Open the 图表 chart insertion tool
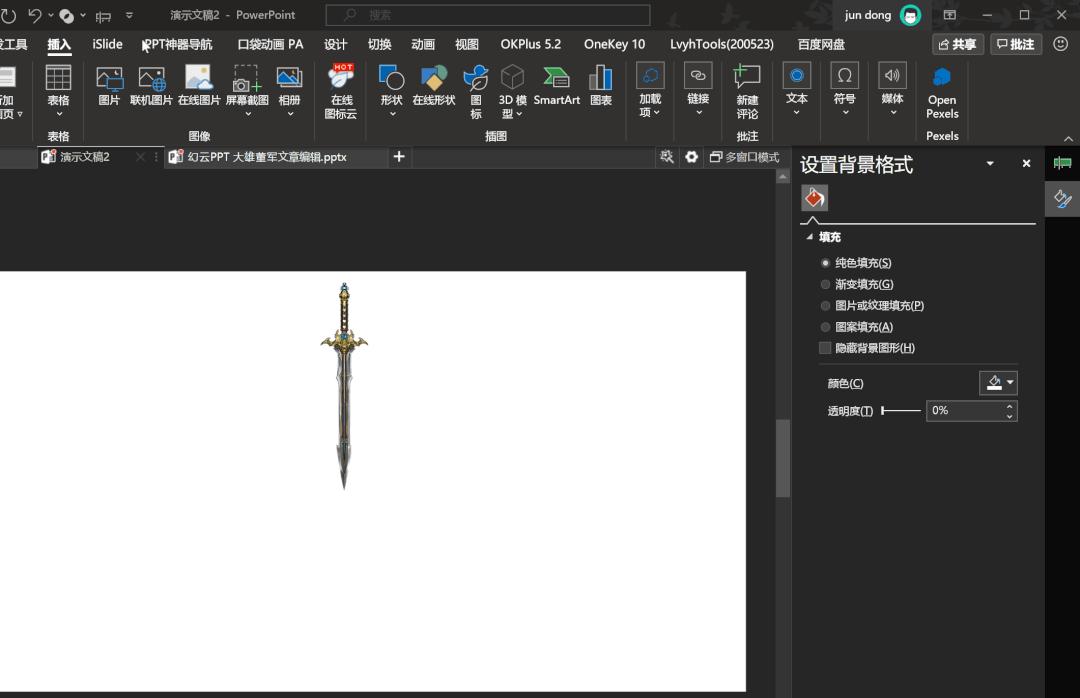This screenshot has width=1080, height=698. (599, 90)
